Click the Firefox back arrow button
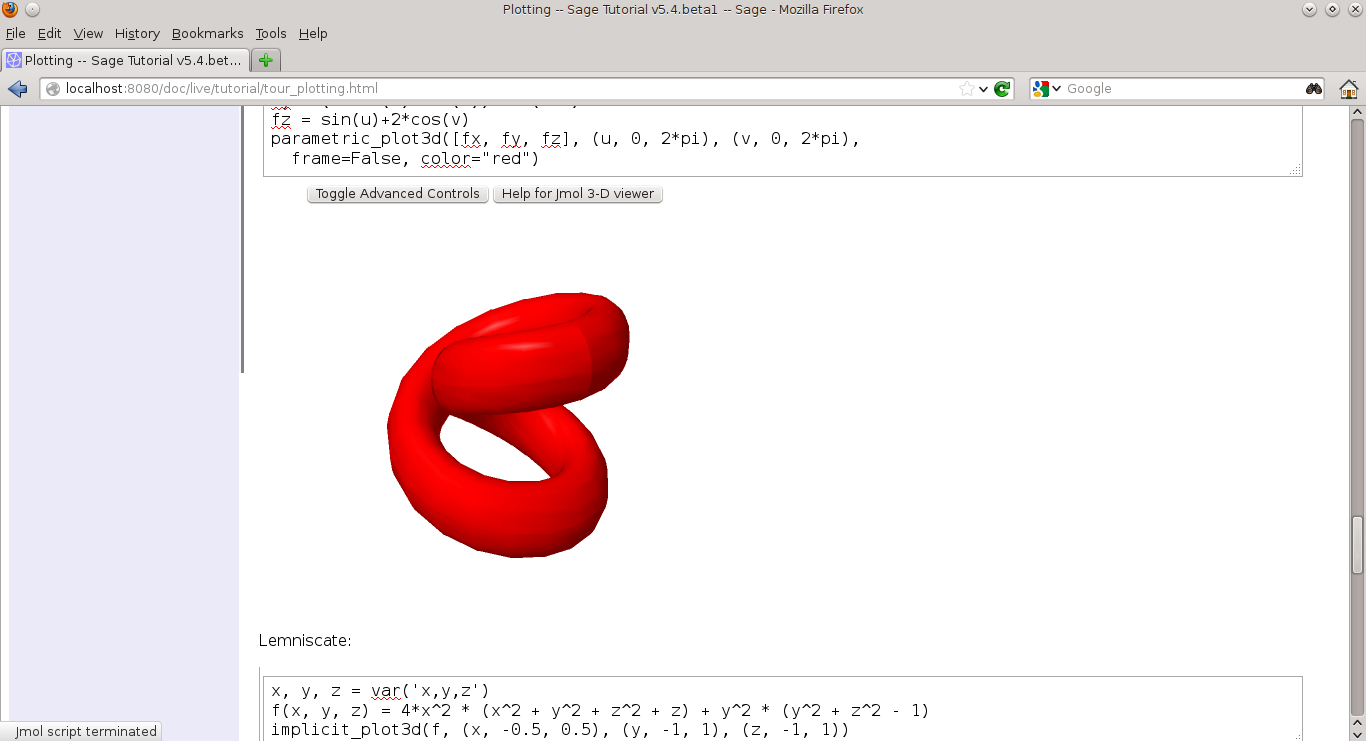Viewport: 1366px width, 741px height. pos(17,89)
